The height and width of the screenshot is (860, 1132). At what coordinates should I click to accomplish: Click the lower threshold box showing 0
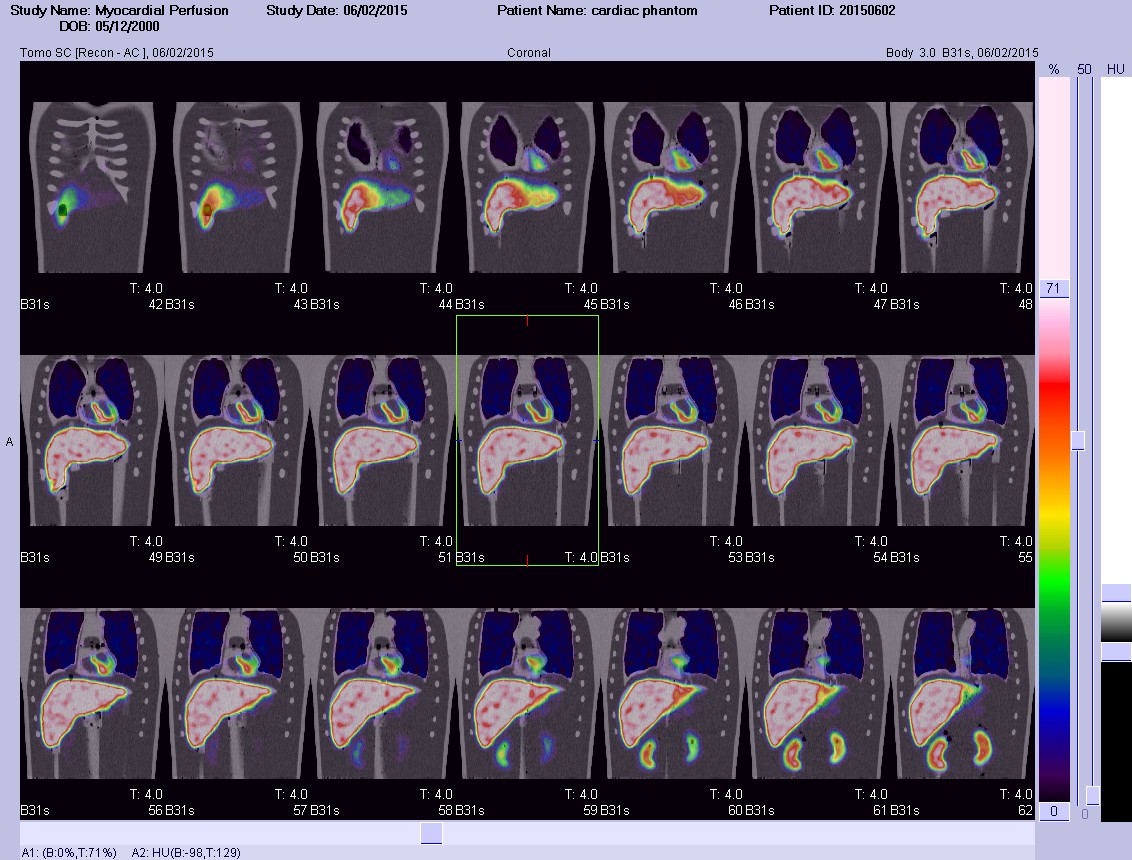(x=1053, y=811)
